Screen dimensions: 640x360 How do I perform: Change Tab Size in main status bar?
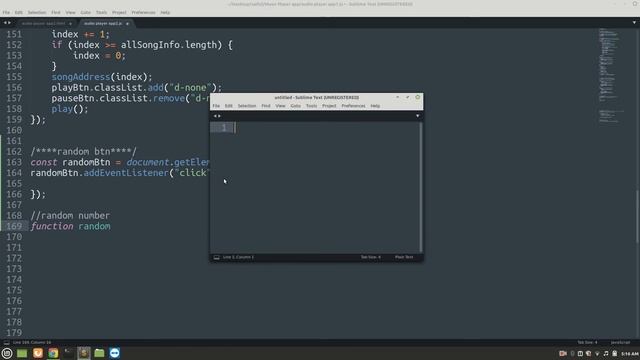[587, 342]
